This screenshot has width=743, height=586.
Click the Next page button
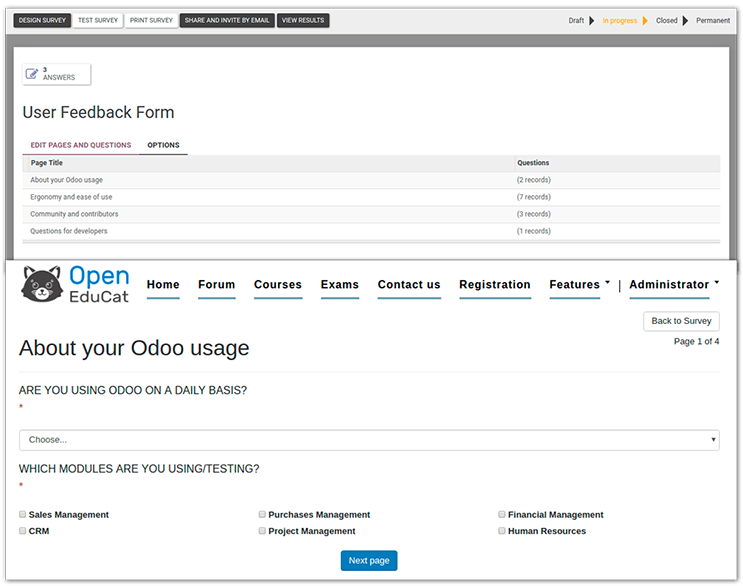click(369, 561)
